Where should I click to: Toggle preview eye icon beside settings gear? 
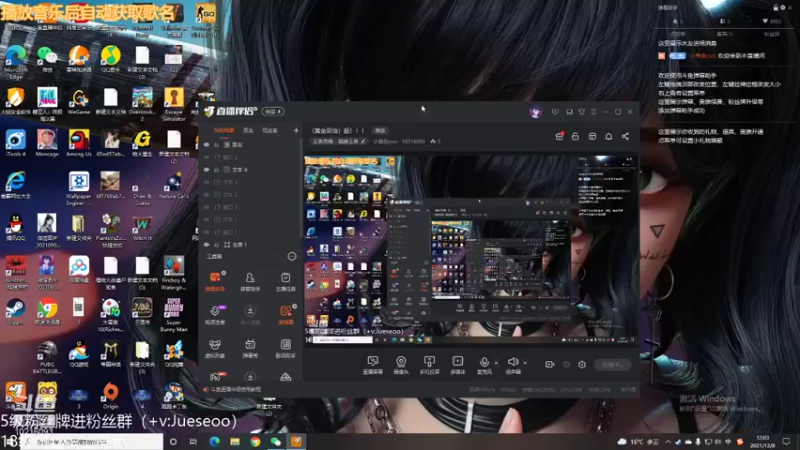point(566,365)
